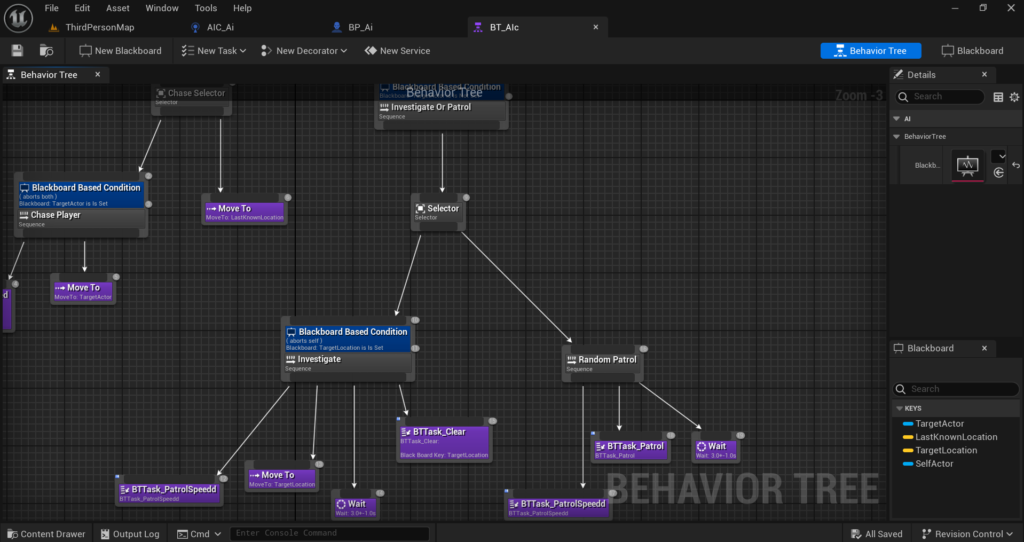Select the Random Patrol sequence node

(x=603, y=364)
